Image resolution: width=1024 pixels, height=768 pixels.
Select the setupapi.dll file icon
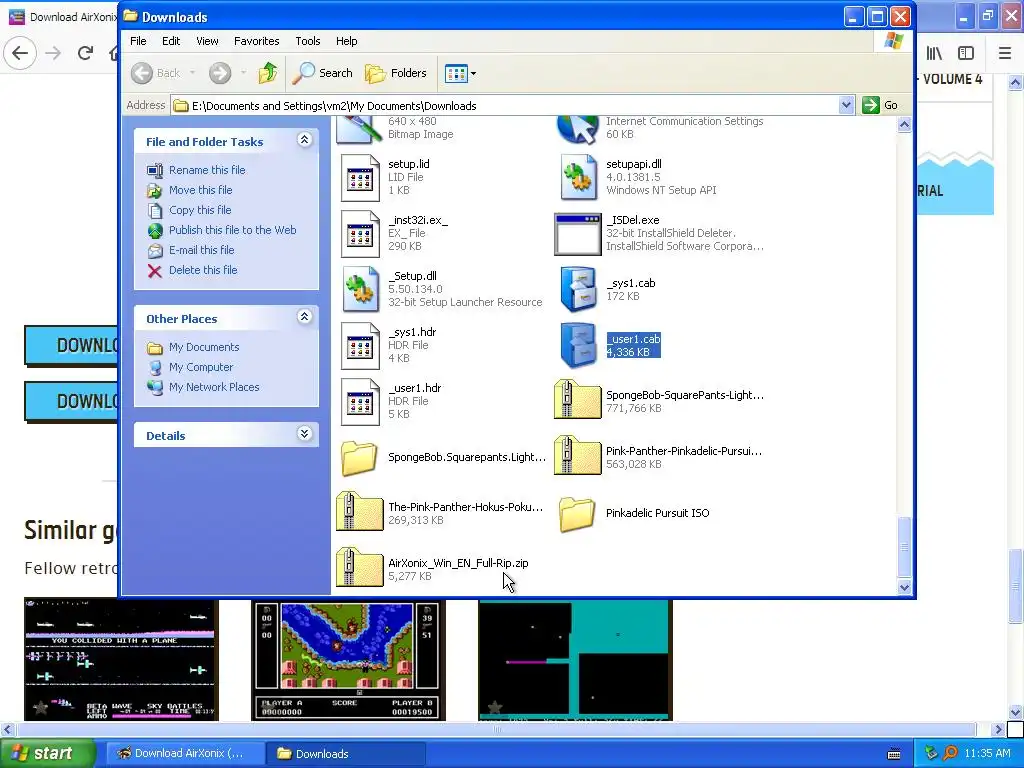point(577,178)
